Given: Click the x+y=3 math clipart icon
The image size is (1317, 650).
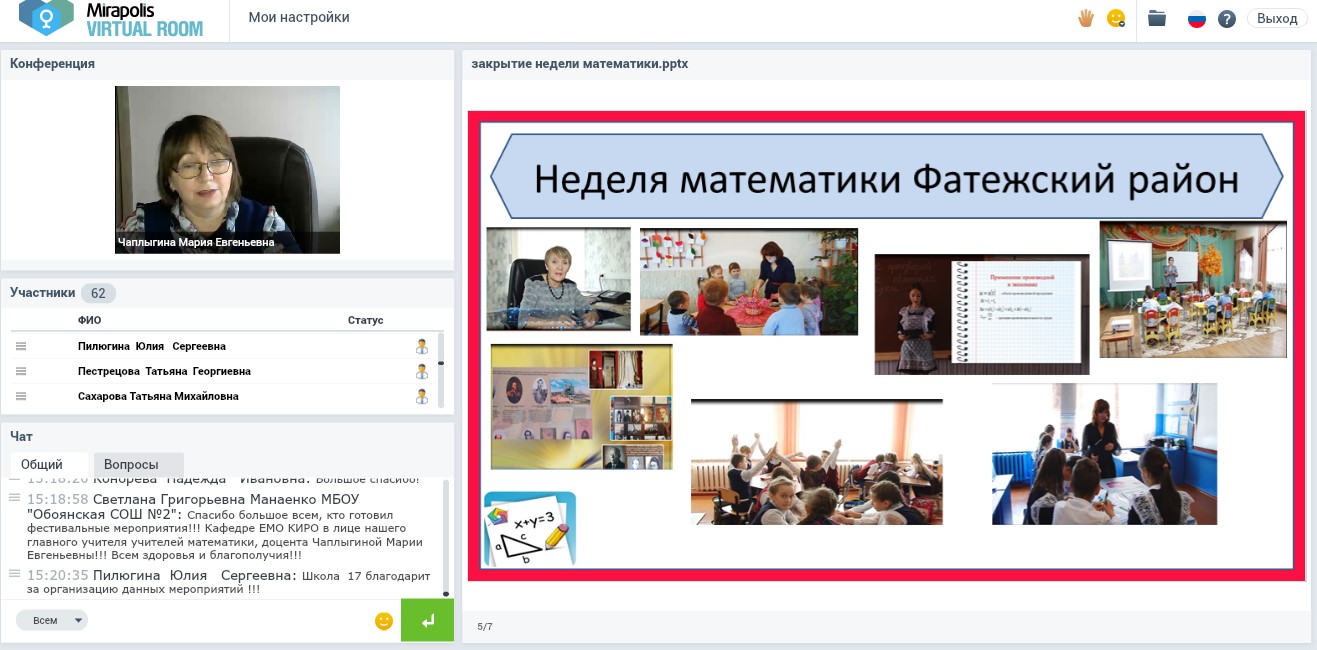Looking at the screenshot, I should tap(530, 529).
